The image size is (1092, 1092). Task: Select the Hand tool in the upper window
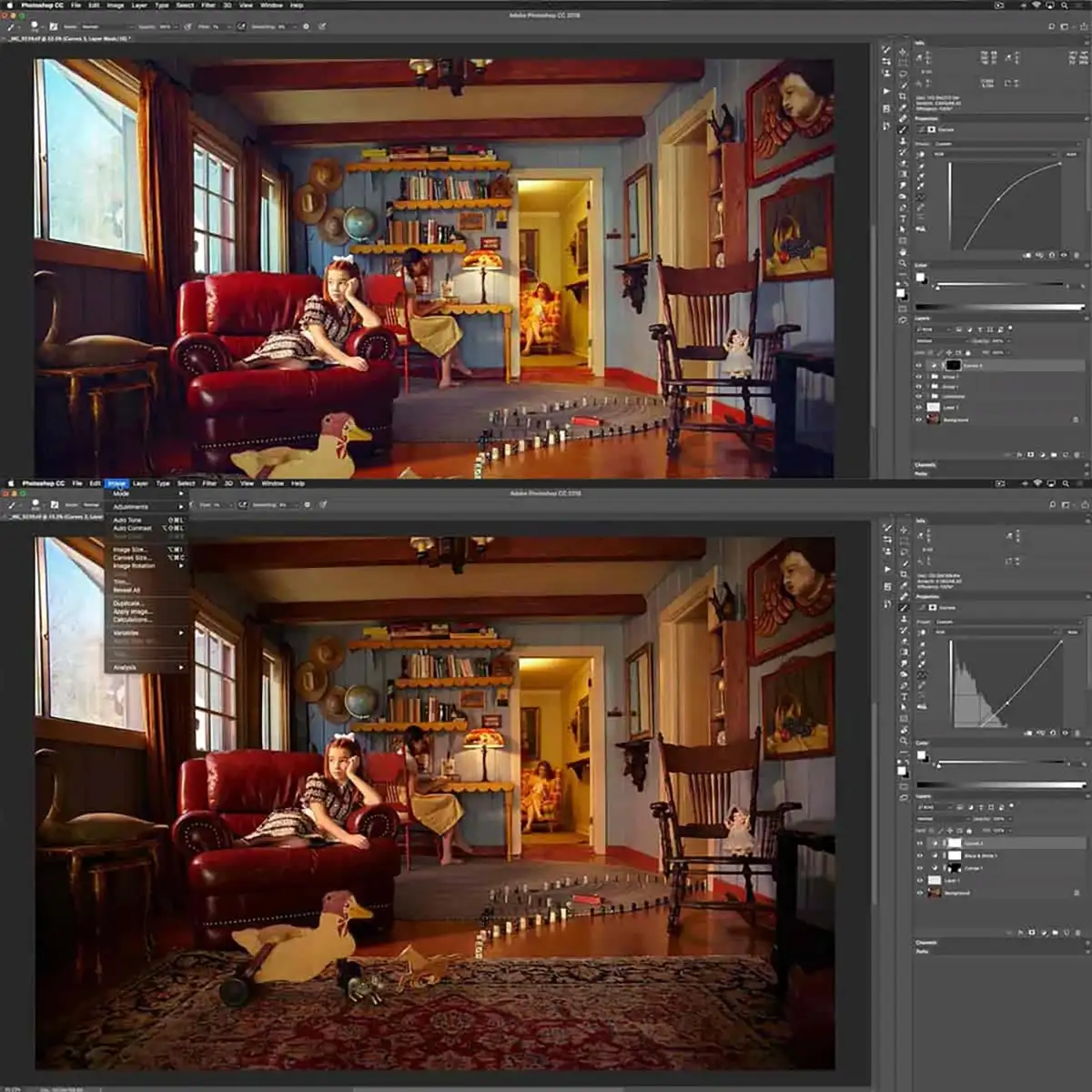(903, 252)
